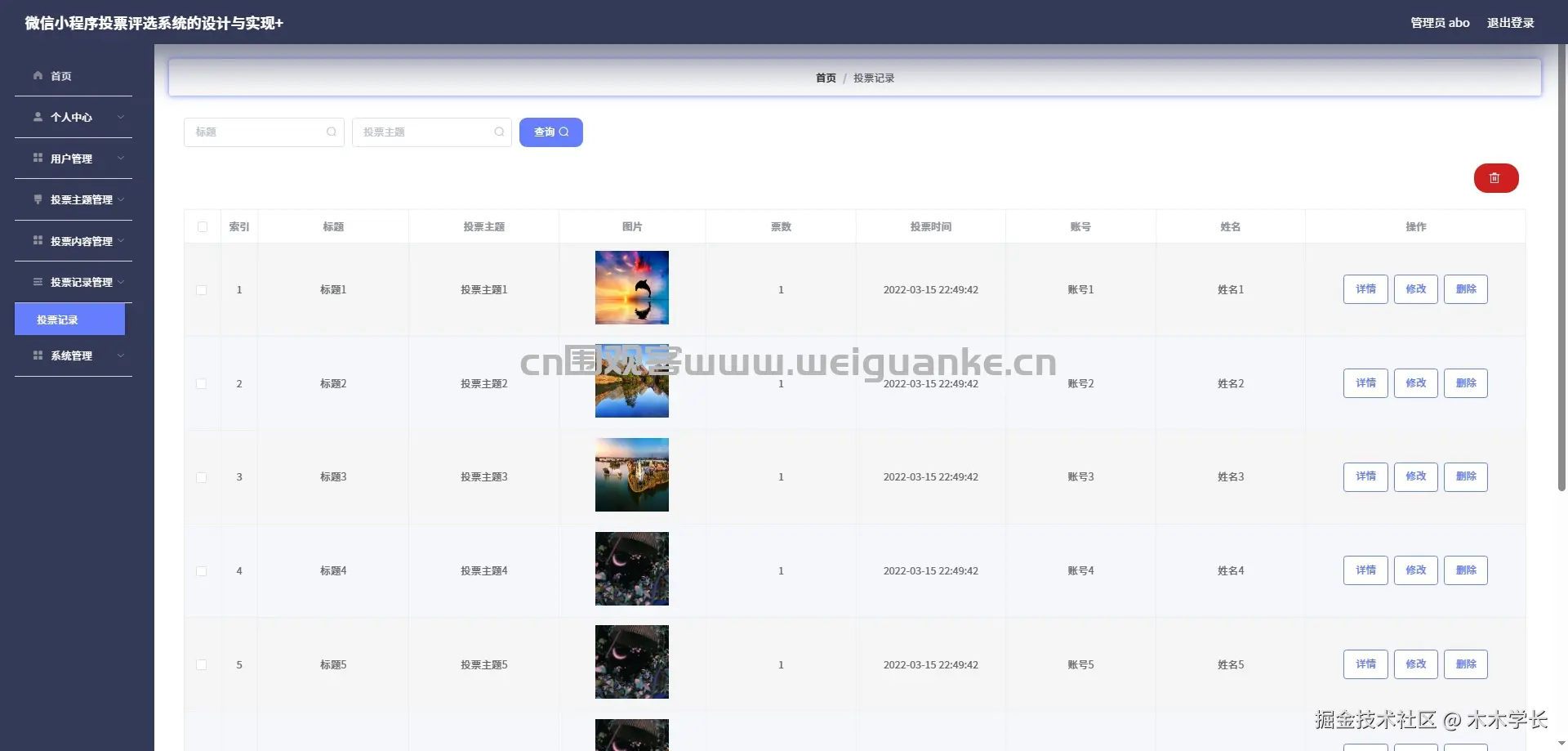Image resolution: width=1568 pixels, height=751 pixels.
Task: Click 退出登录 to log out
Action: click(1510, 23)
